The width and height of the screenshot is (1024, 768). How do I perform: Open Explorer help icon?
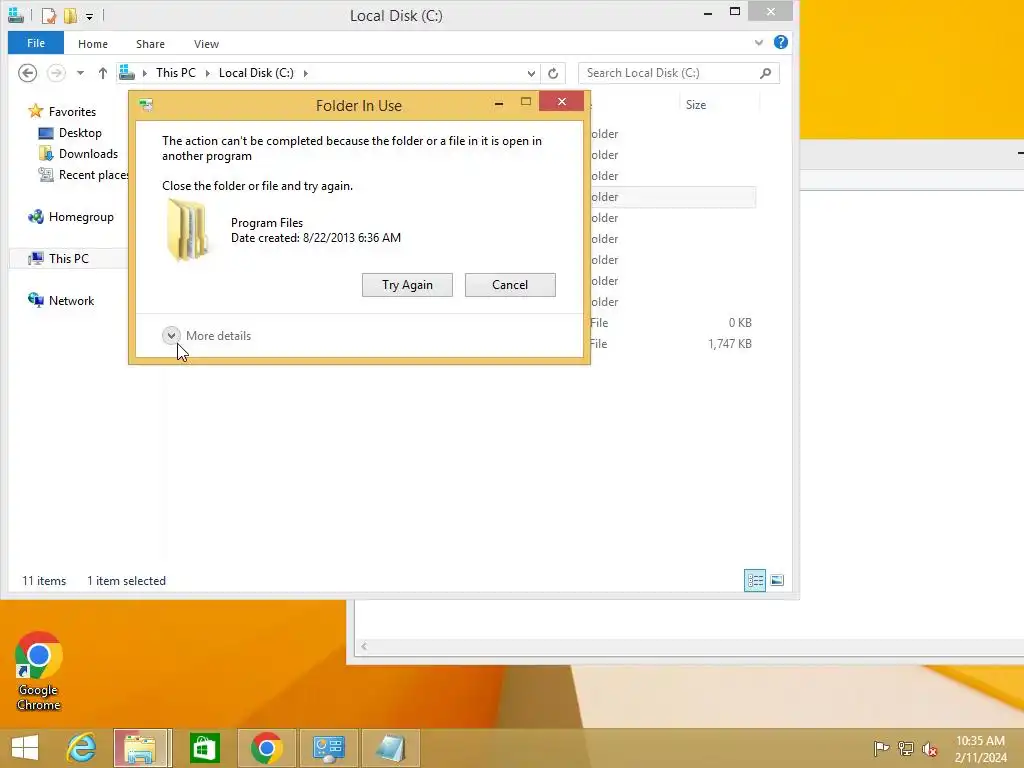780,42
